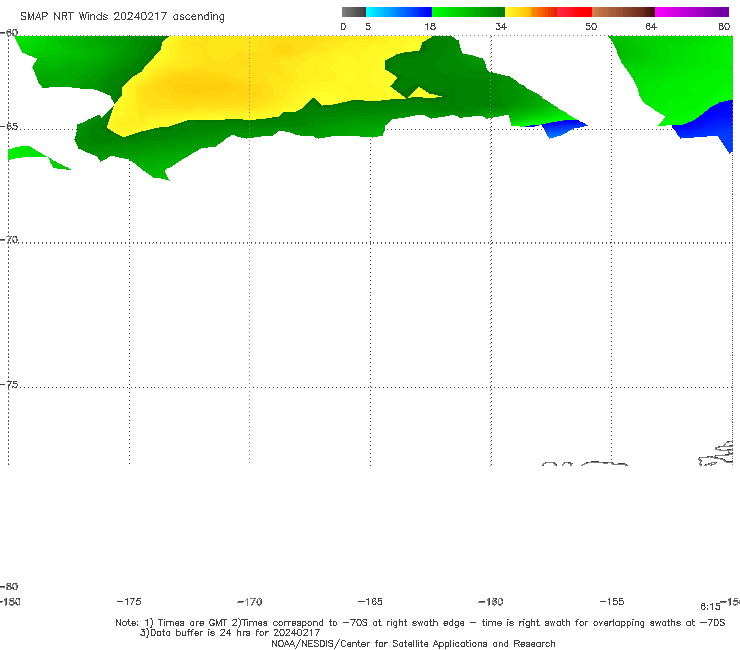Viewport: 740px width, 650px height.
Task: Click the NOAA/NESDIS Center for Satellite Applications credit
Action: point(413,644)
